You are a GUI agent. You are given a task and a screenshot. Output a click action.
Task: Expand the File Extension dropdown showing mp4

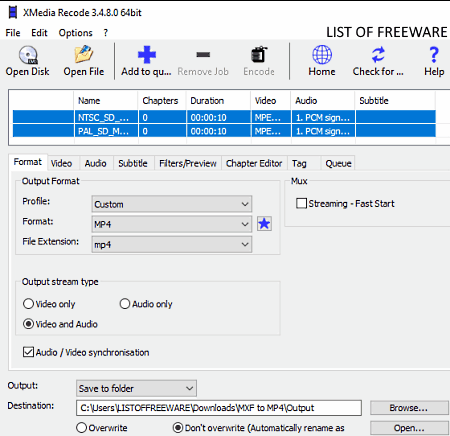172,244
